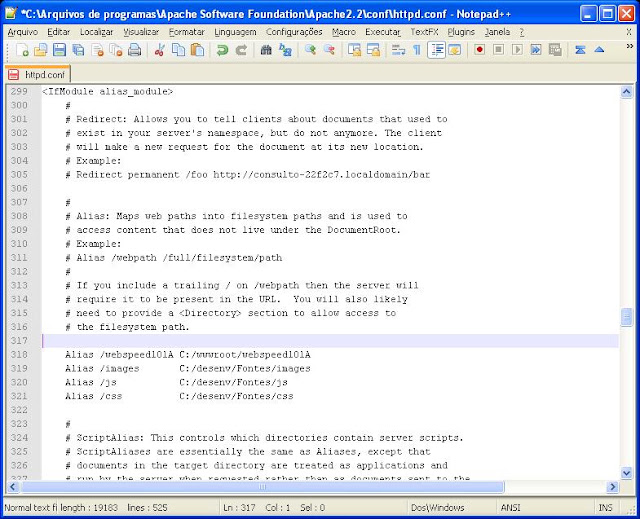
Task: Click the text "<IfModule alias_module>"
Action: point(107,91)
